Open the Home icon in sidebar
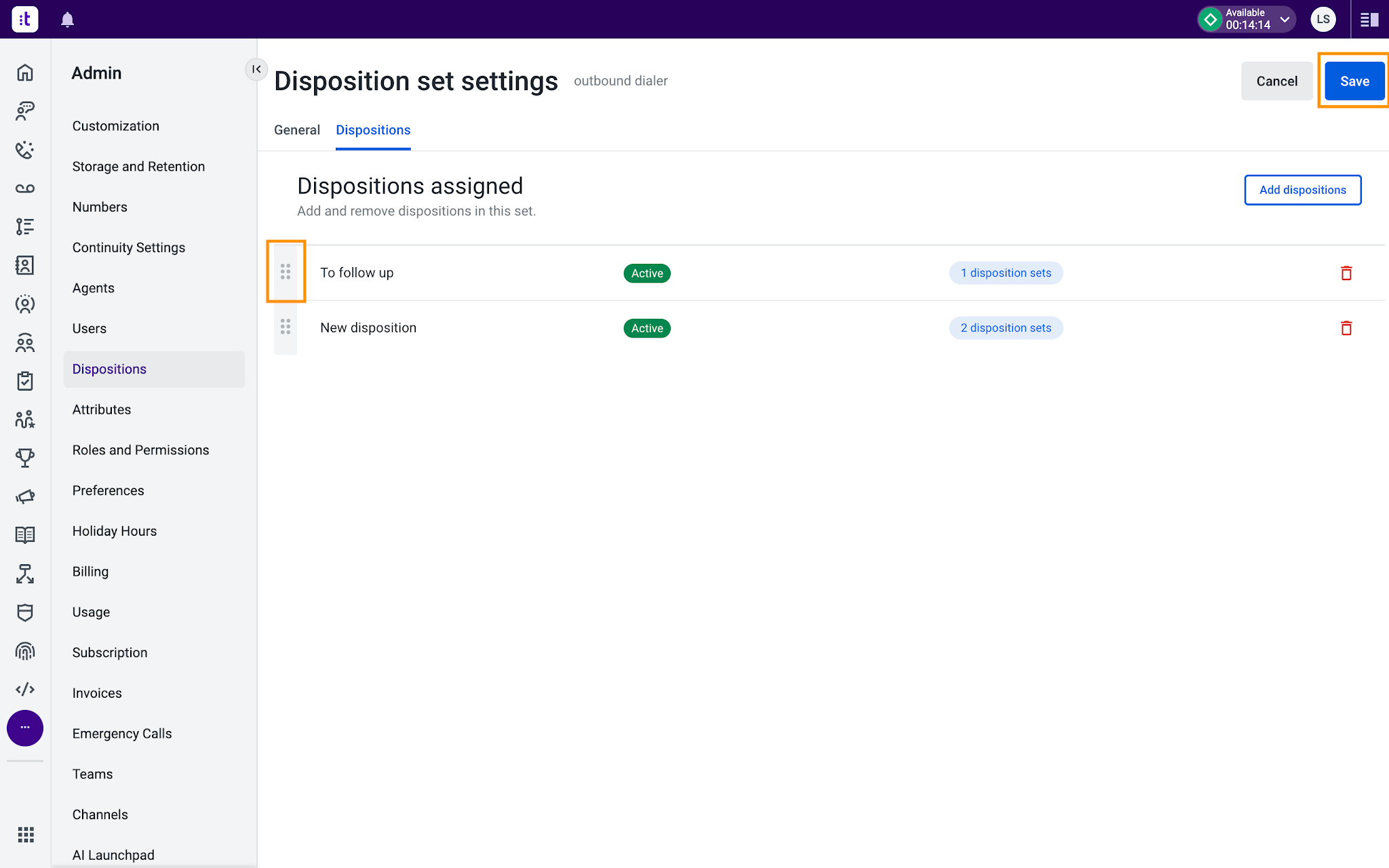The height and width of the screenshot is (868, 1389). (25, 73)
